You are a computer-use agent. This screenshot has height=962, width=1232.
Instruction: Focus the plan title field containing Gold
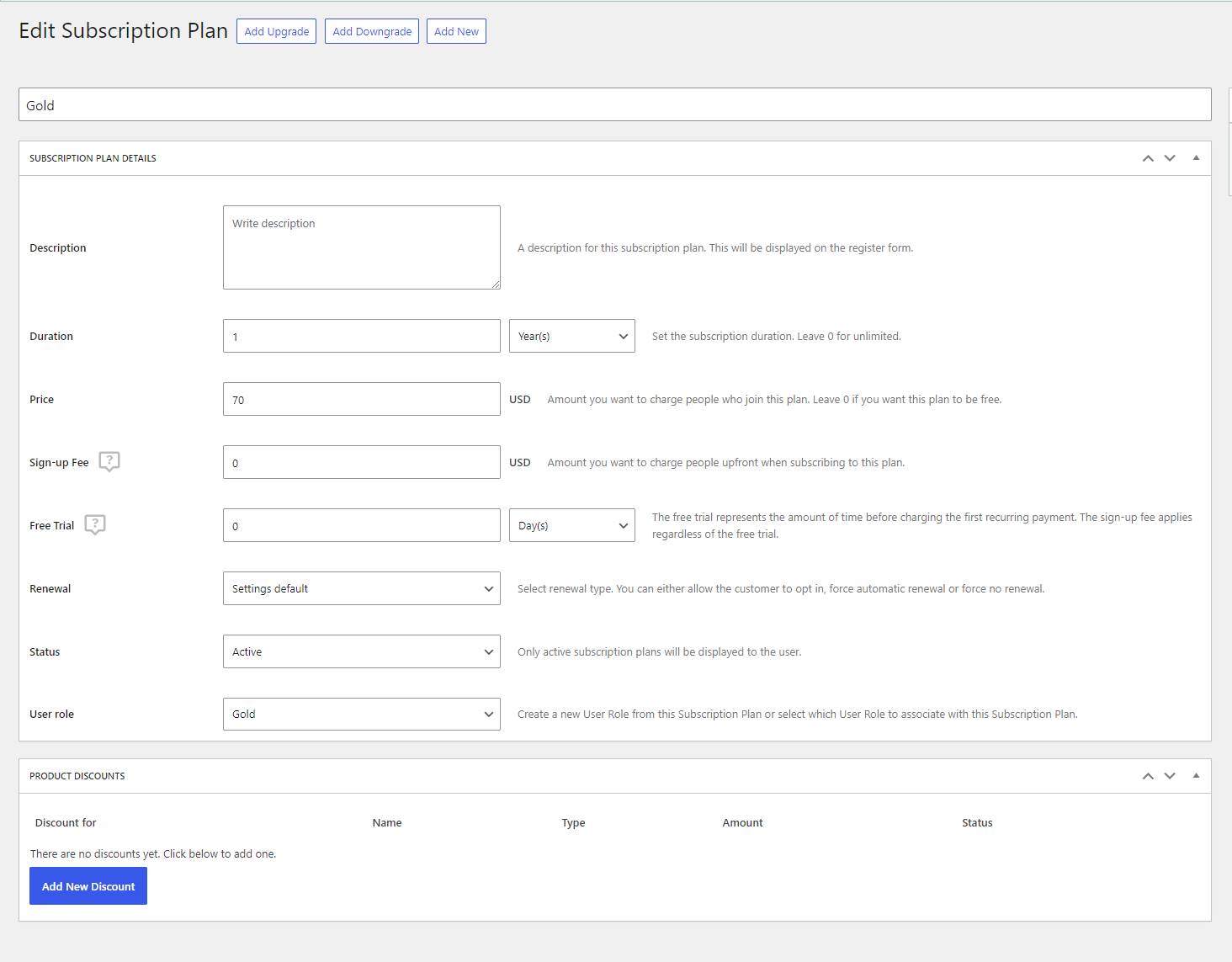point(614,105)
